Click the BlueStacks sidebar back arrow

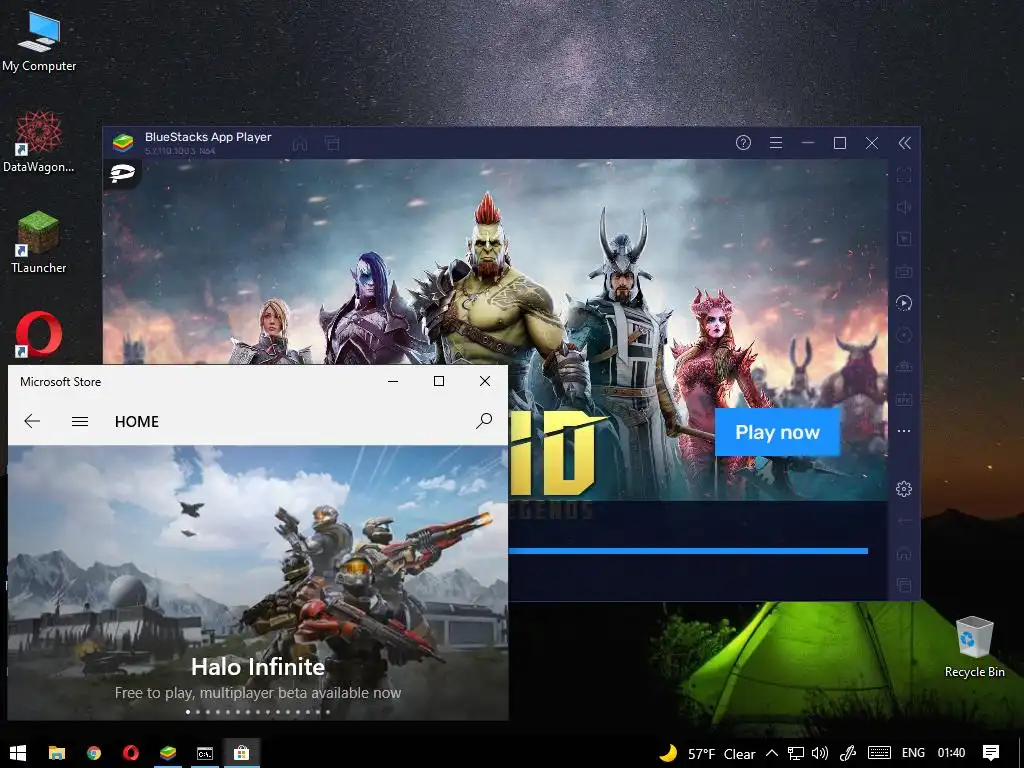[904, 520]
